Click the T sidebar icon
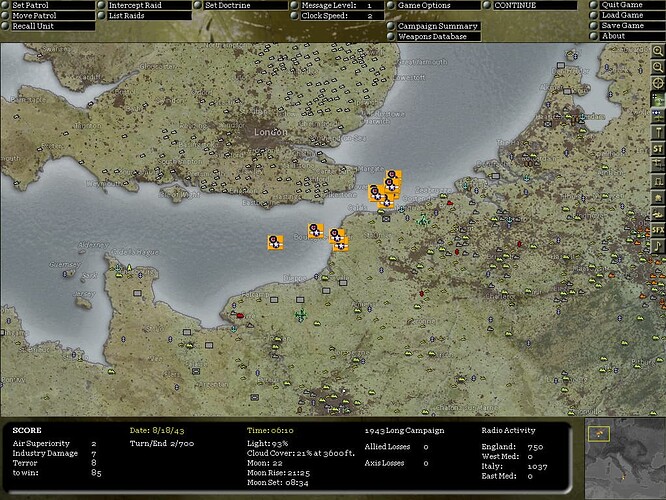This screenshot has height=500, width=666. [x=658, y=133]
